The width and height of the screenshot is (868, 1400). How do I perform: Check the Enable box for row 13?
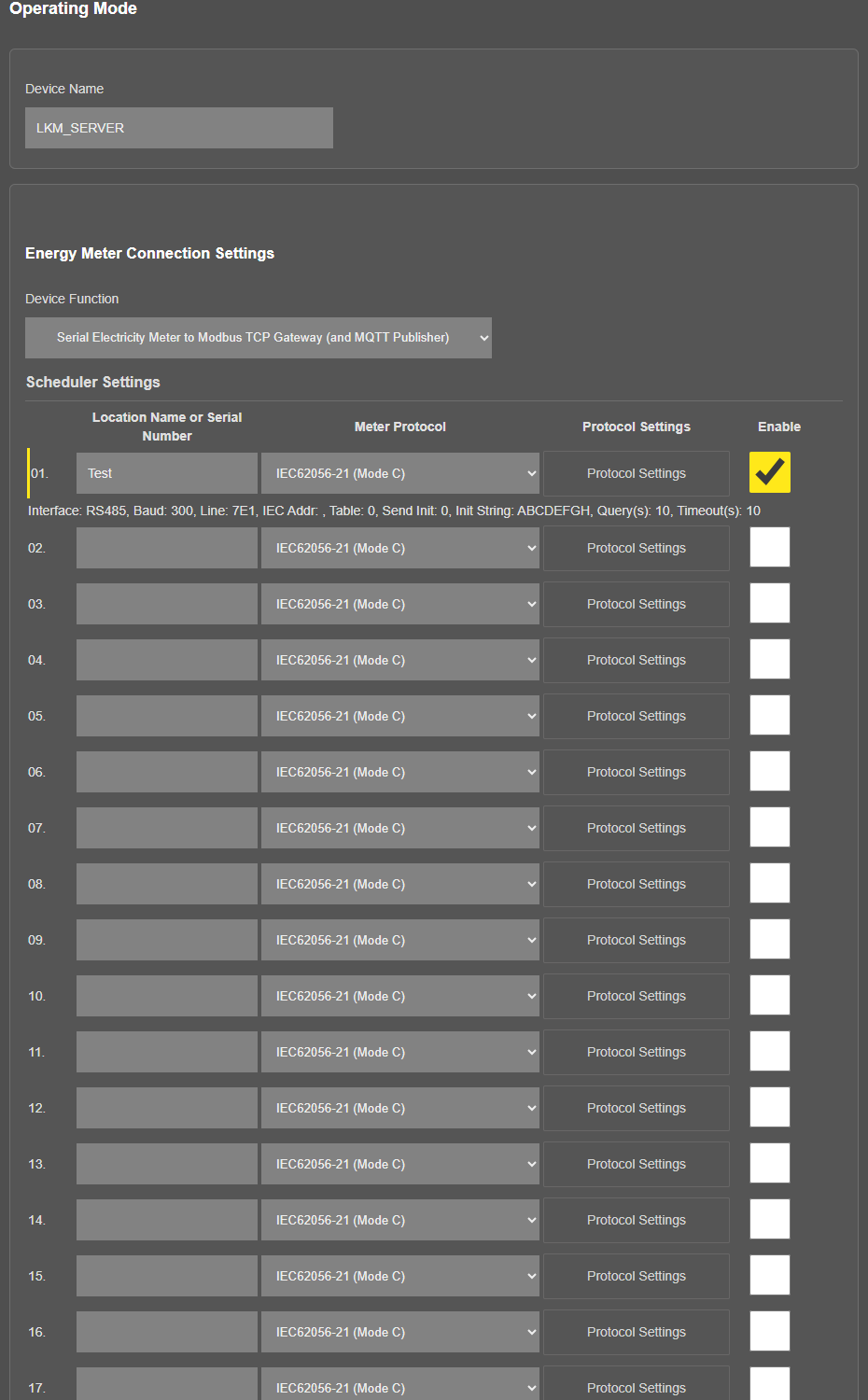pyautogui.click(x=770, y=1163)
